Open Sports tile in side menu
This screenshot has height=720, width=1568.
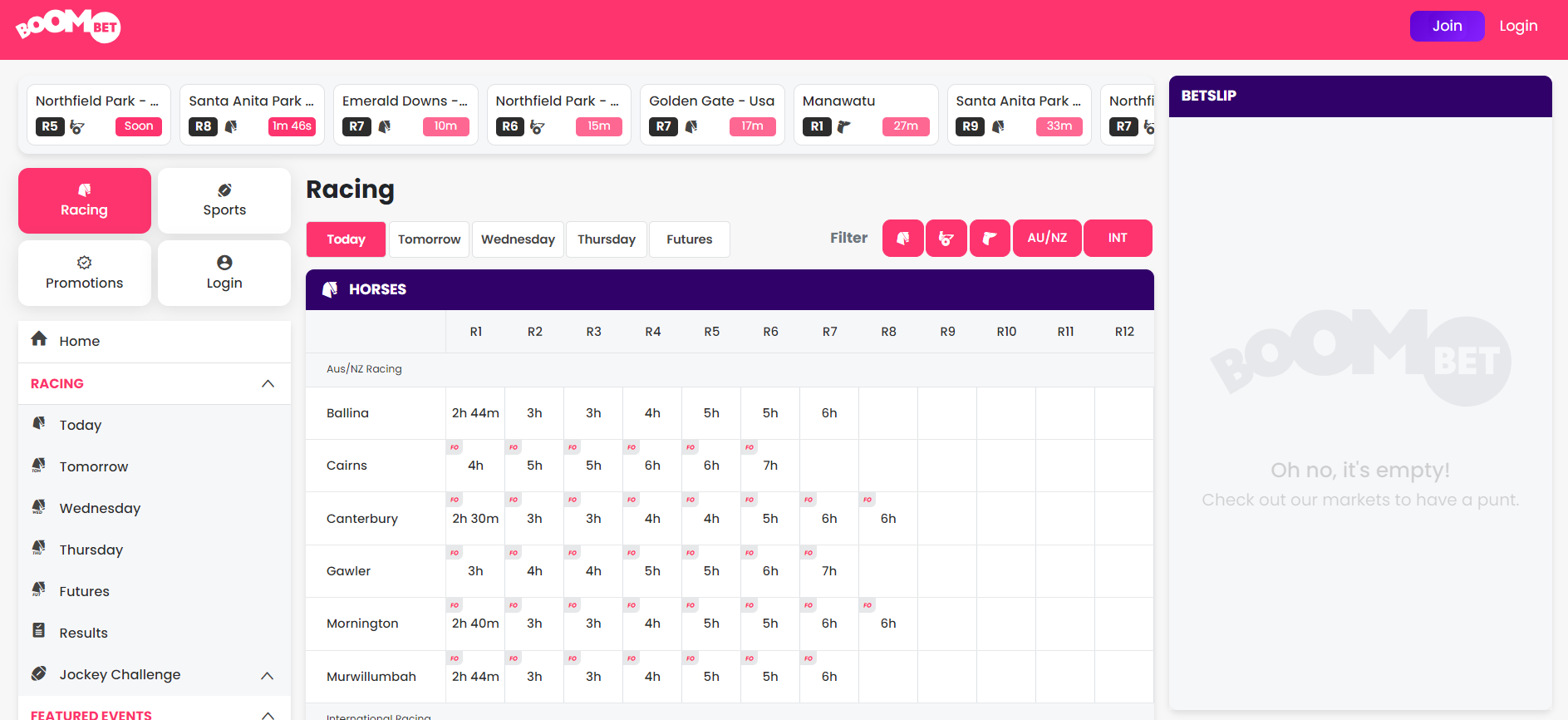click(x=224, y=200)
